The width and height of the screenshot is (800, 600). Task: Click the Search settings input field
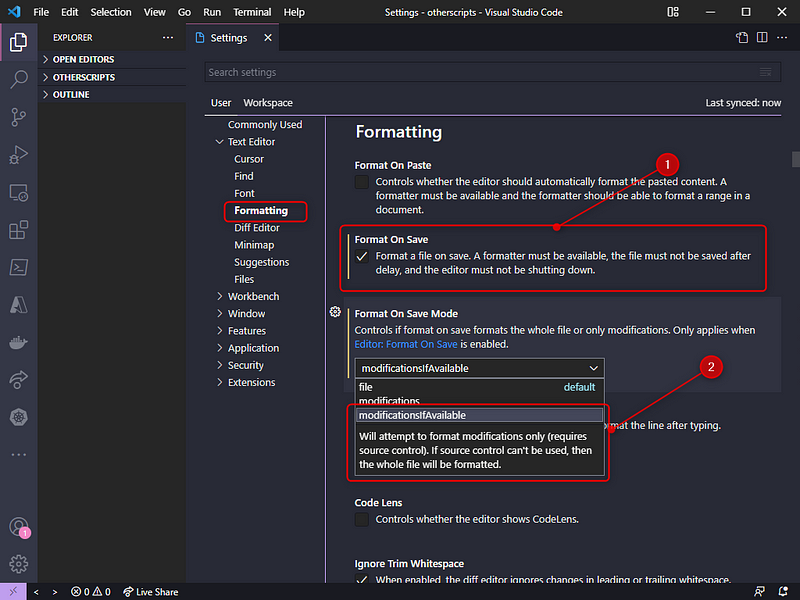point(480,72)
